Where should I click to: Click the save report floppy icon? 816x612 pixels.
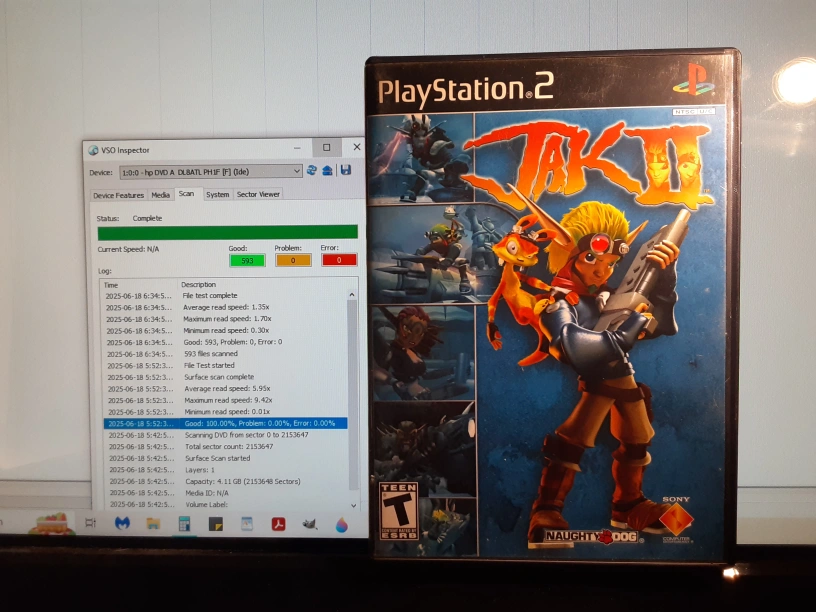click(x=345, y=171)
